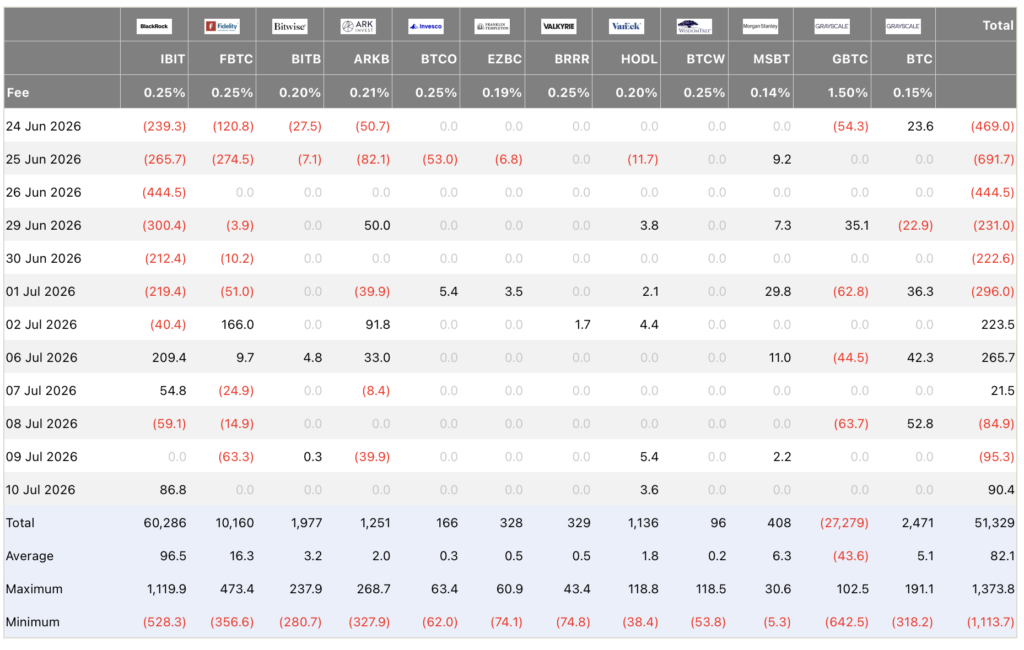Select the Bitwise logo
Viewport: 1024px width, 650px height.
click(x=290, y=26)
